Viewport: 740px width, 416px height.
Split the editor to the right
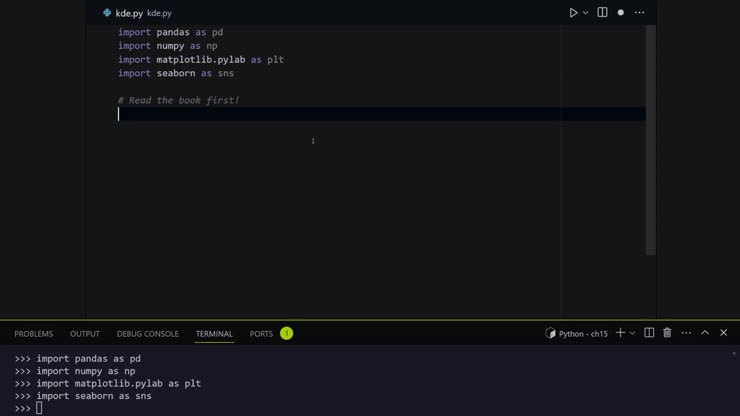coord(602,13)
